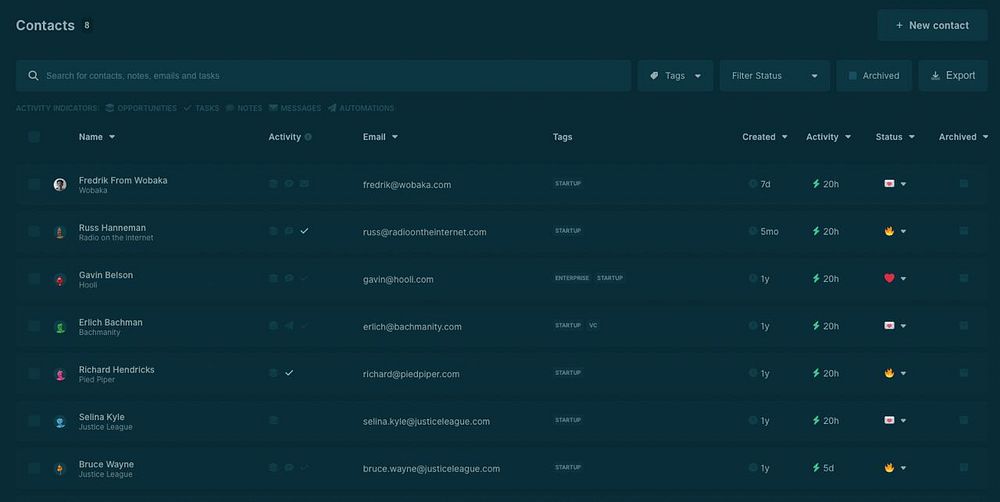Sort by the Status column header
This screenshot has width=1000, height=502.
[x=895, y=137]
